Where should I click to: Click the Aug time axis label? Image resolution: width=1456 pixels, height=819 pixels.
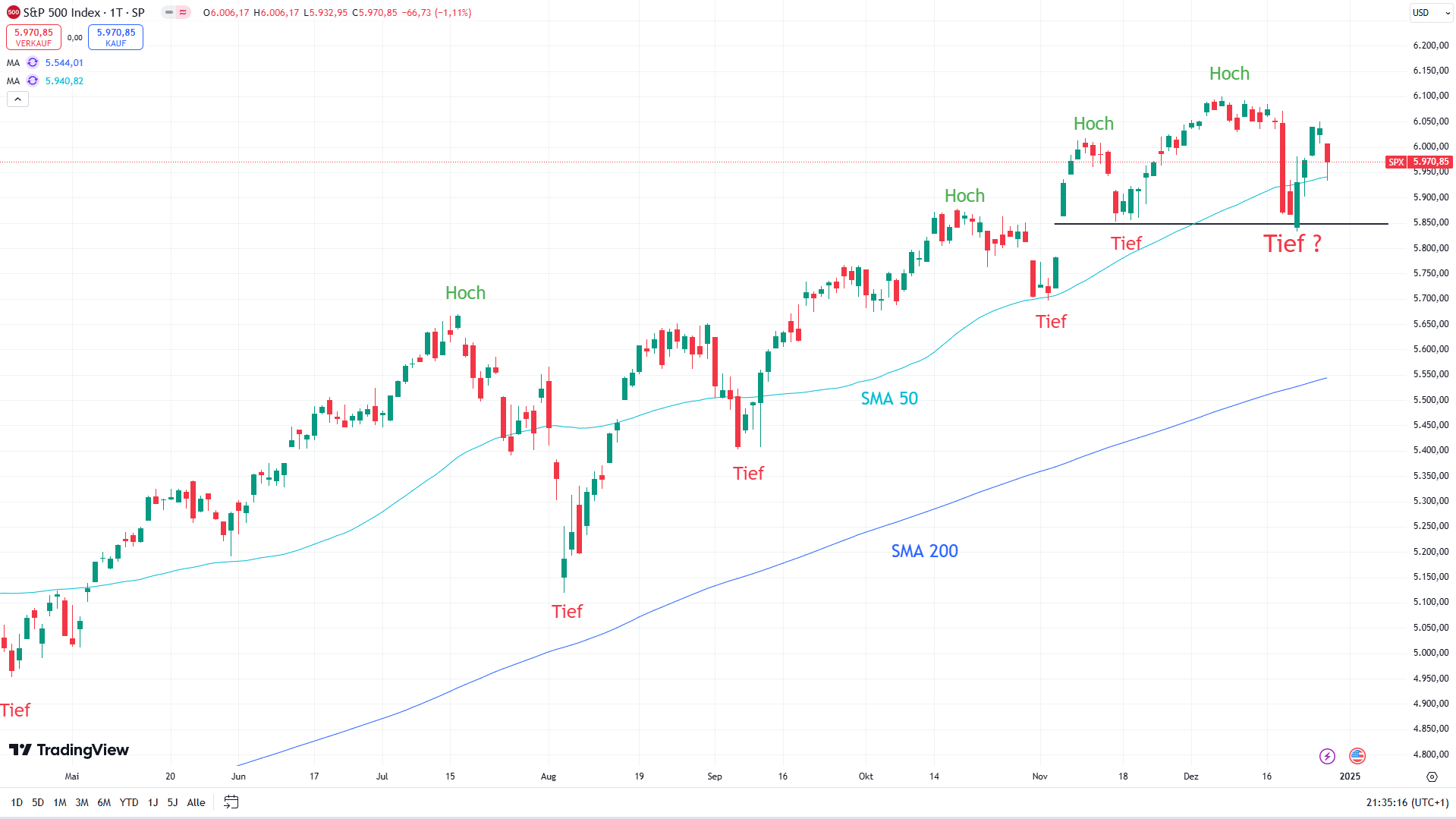click(549, 776)
